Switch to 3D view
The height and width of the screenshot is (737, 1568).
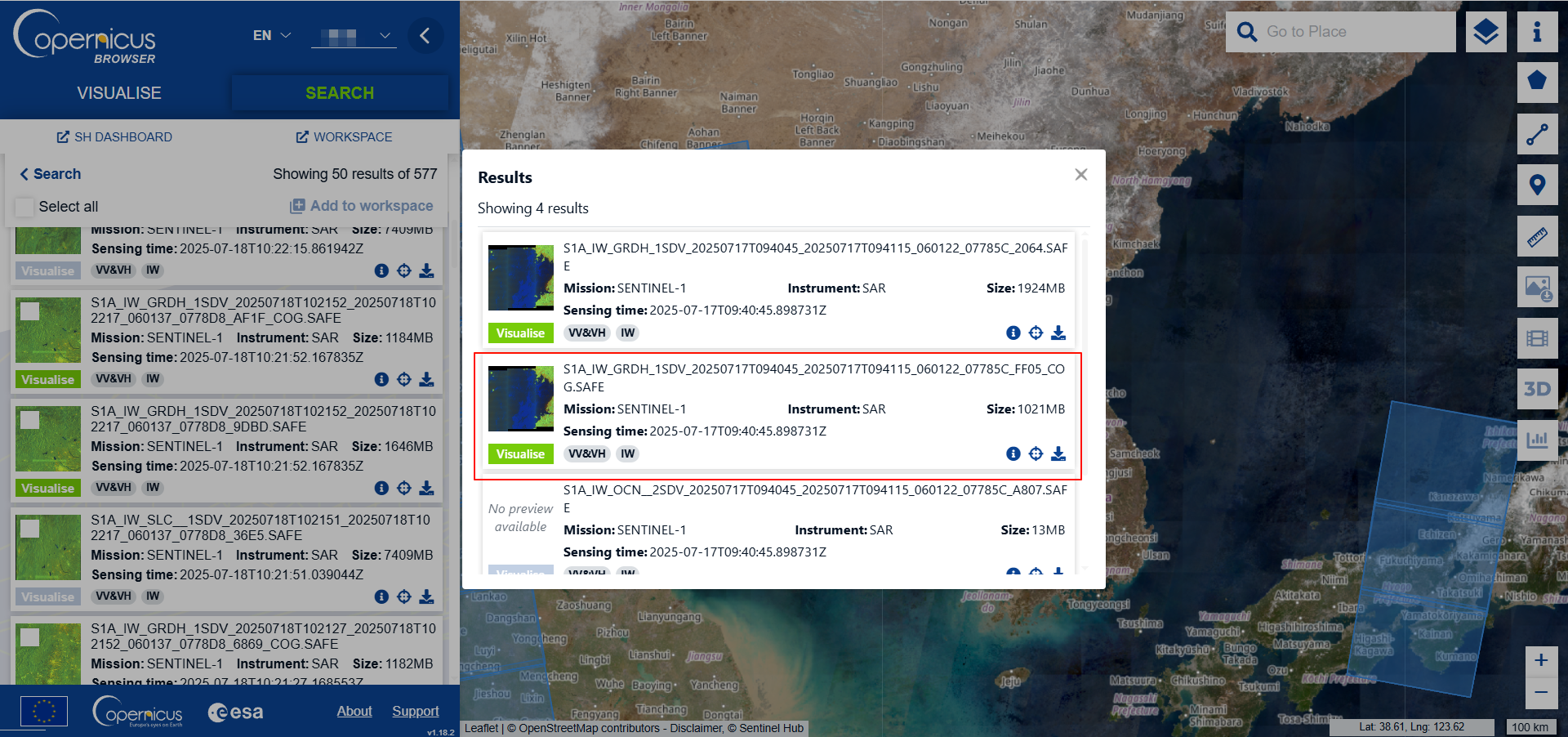point(1538,389)
